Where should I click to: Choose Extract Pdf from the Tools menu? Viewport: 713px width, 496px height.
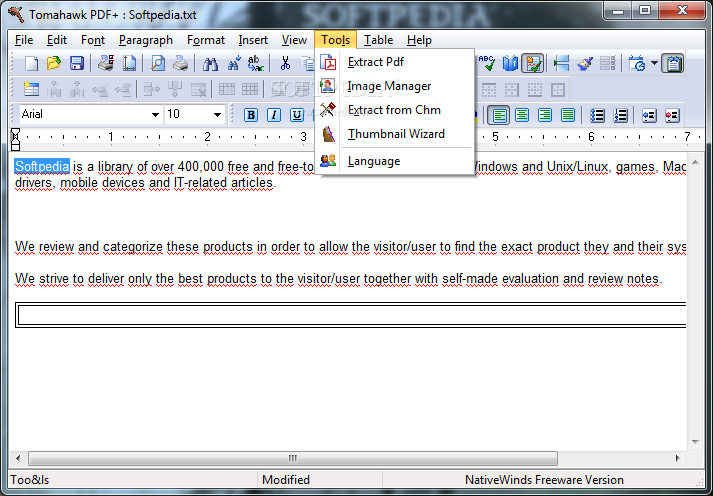395,62
